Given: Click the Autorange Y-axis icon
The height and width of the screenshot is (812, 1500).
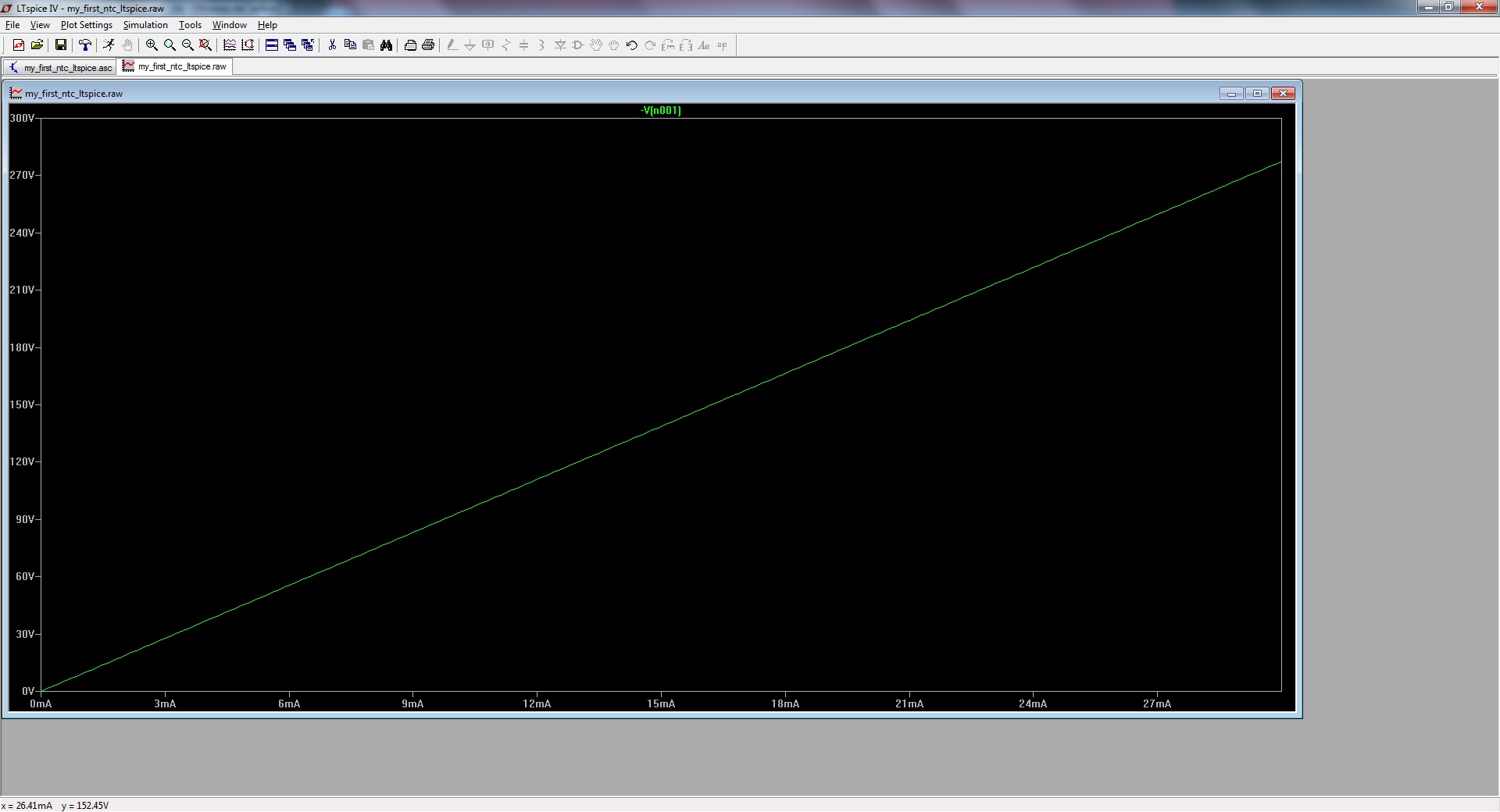Looking at the screenshot, I should [248, 45].
